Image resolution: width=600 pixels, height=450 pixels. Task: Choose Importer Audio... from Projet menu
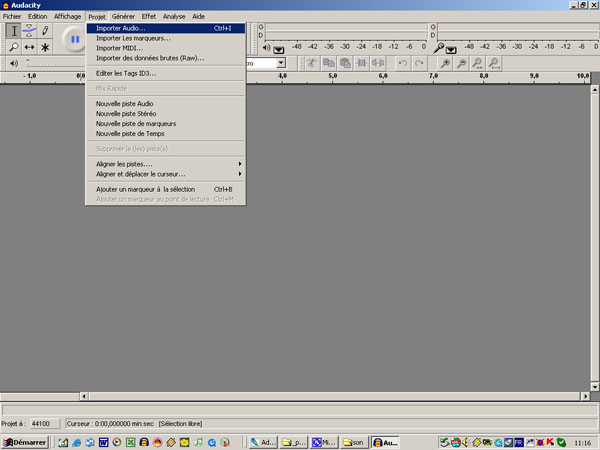pos(165,28)
